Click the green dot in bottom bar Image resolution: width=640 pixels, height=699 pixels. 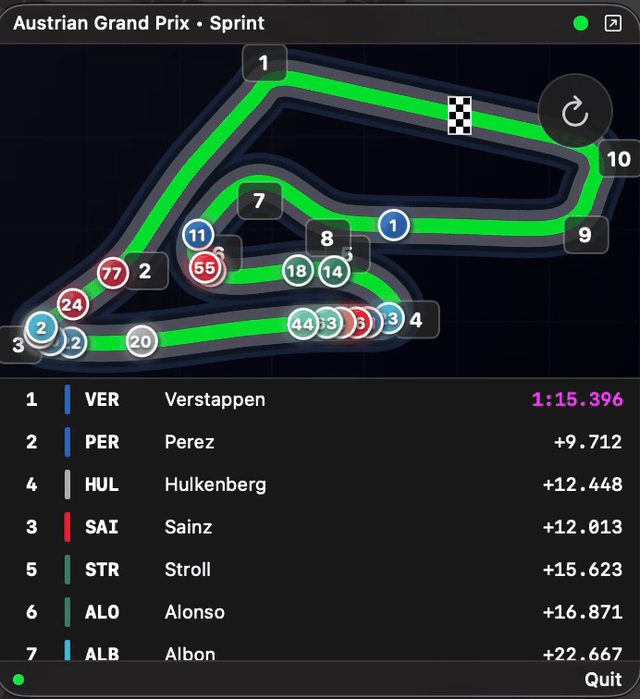pyautogui.click(x=19, y=679)
